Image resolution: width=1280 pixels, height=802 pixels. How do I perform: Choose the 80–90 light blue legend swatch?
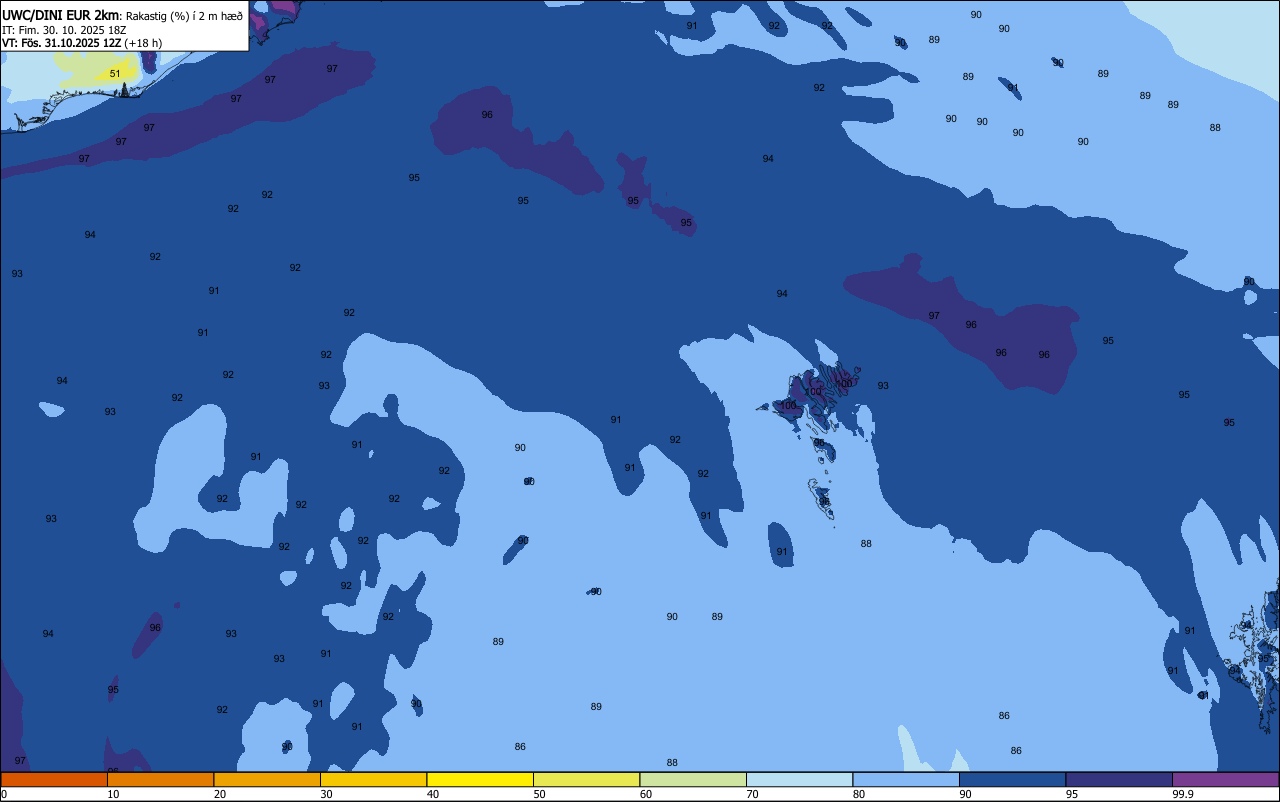click(906, 779)
